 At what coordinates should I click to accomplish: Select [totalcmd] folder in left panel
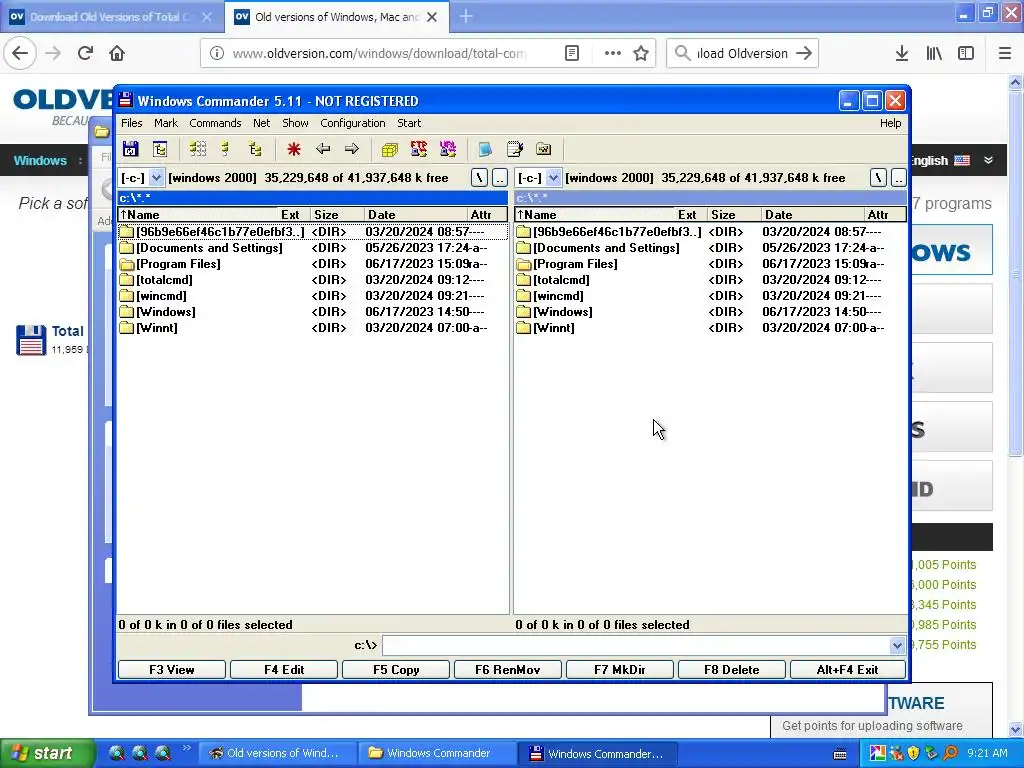[x=312, y=280]
